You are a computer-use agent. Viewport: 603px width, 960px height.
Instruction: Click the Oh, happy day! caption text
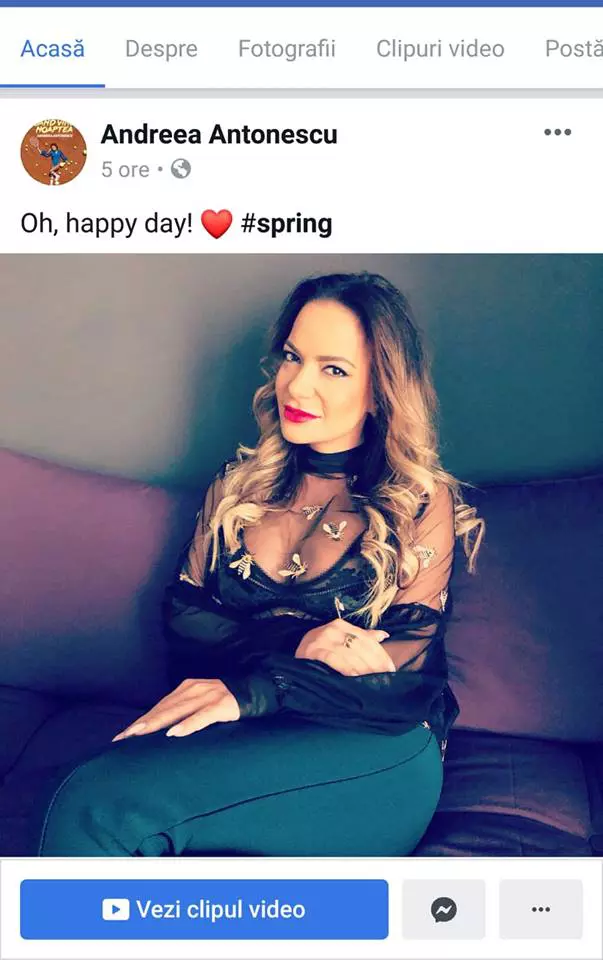(107, 224)
